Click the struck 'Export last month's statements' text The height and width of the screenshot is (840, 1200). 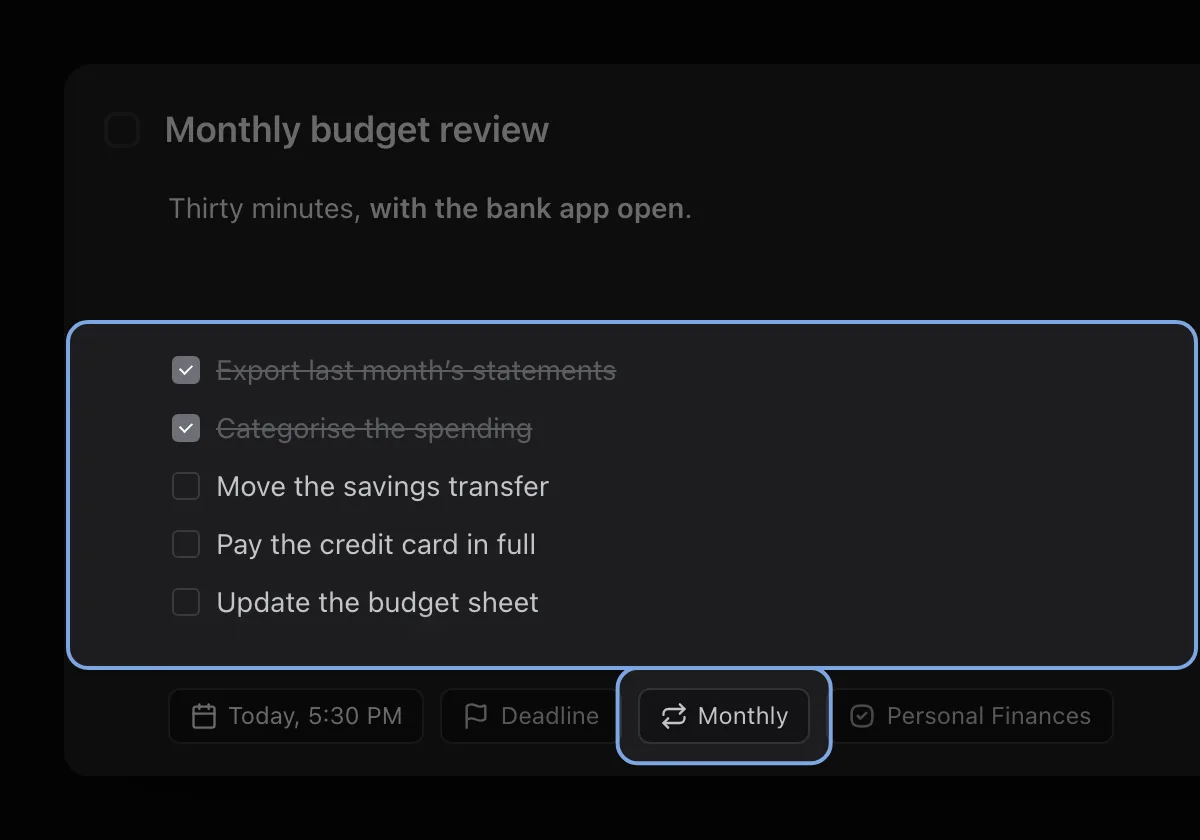tap(416, 371)
